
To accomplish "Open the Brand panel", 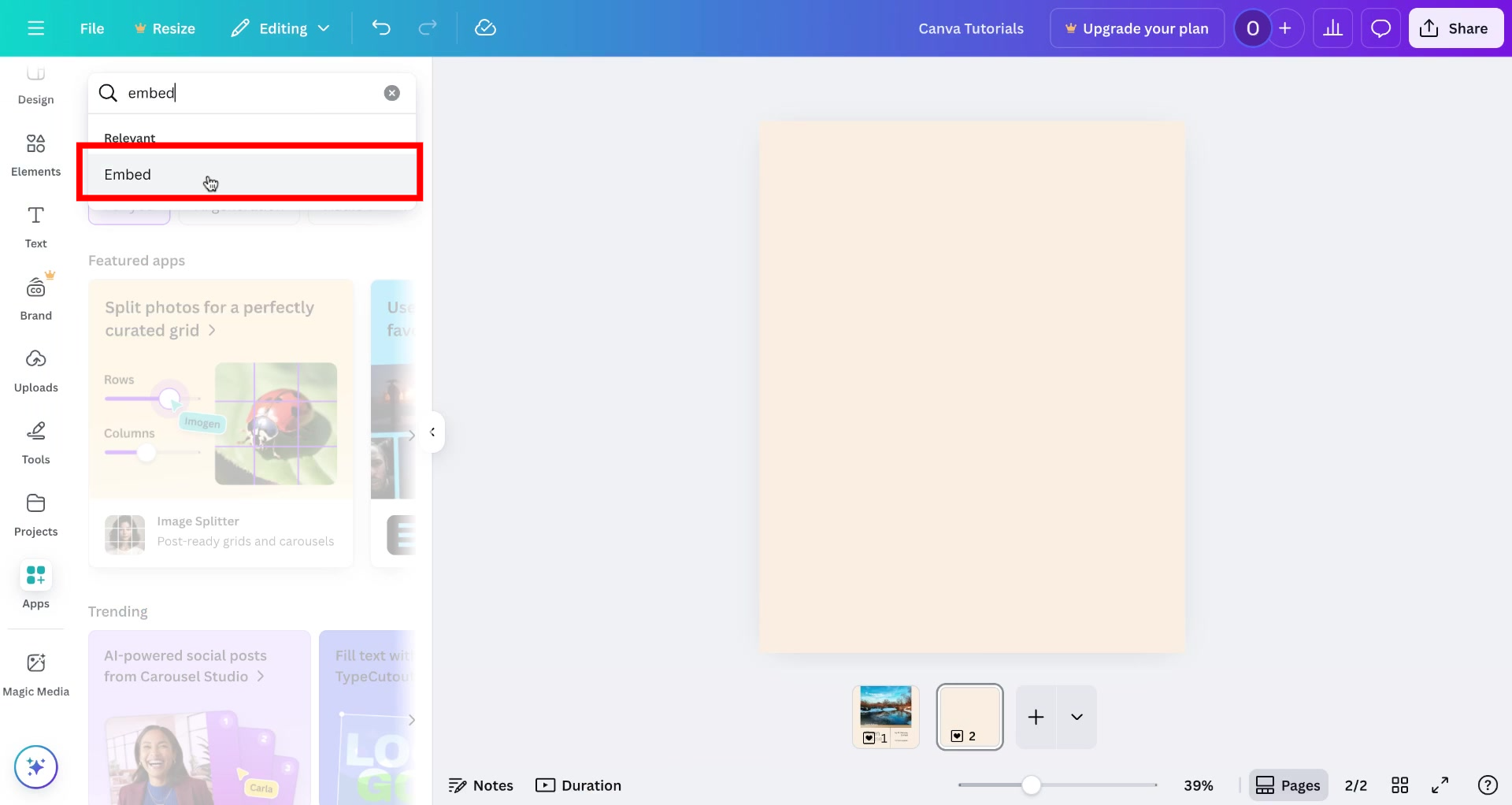I will (x=35, y=298).
